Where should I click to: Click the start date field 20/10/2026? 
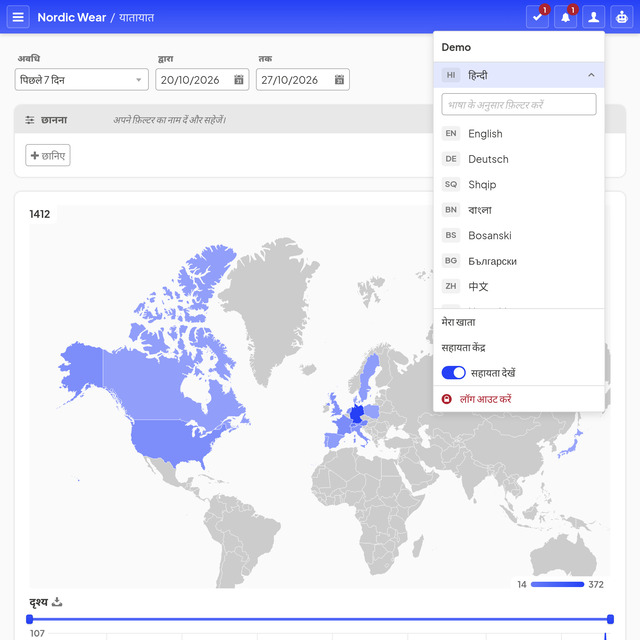tap(202, 80)
